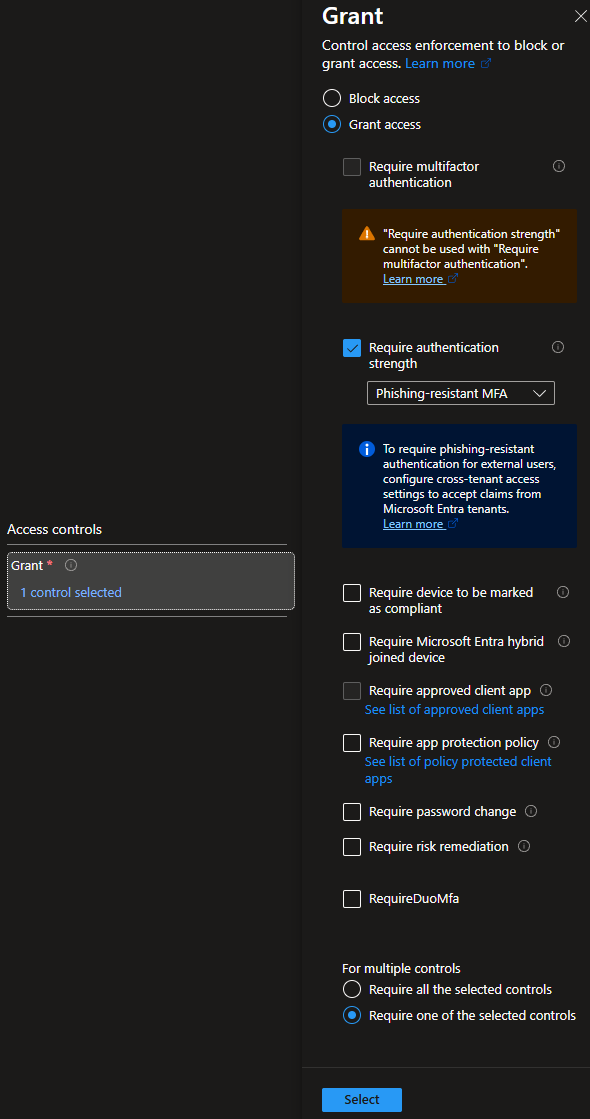
Task: Close the Grant panel with X
Action: pos(581,16)
